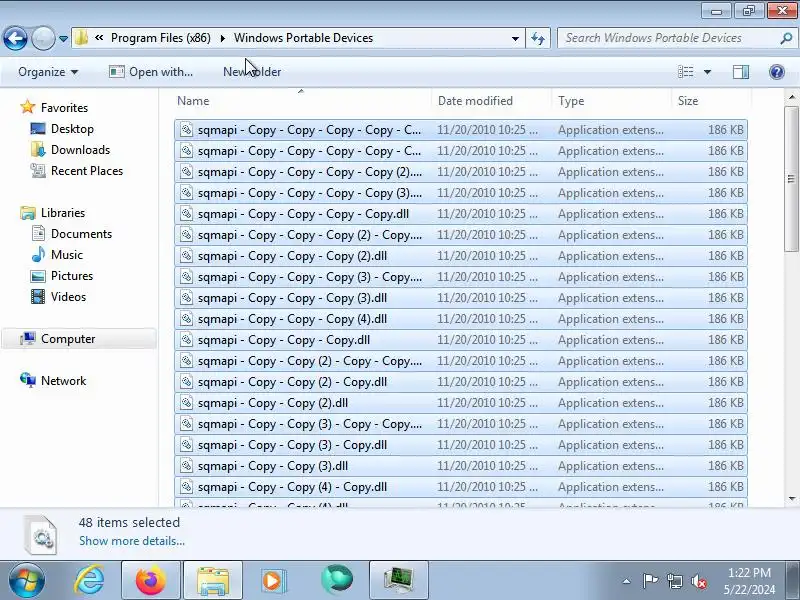This screenshot has width=800, height=600.
Task: Click the scroll up arrow of file list
Action: (791, 97)
